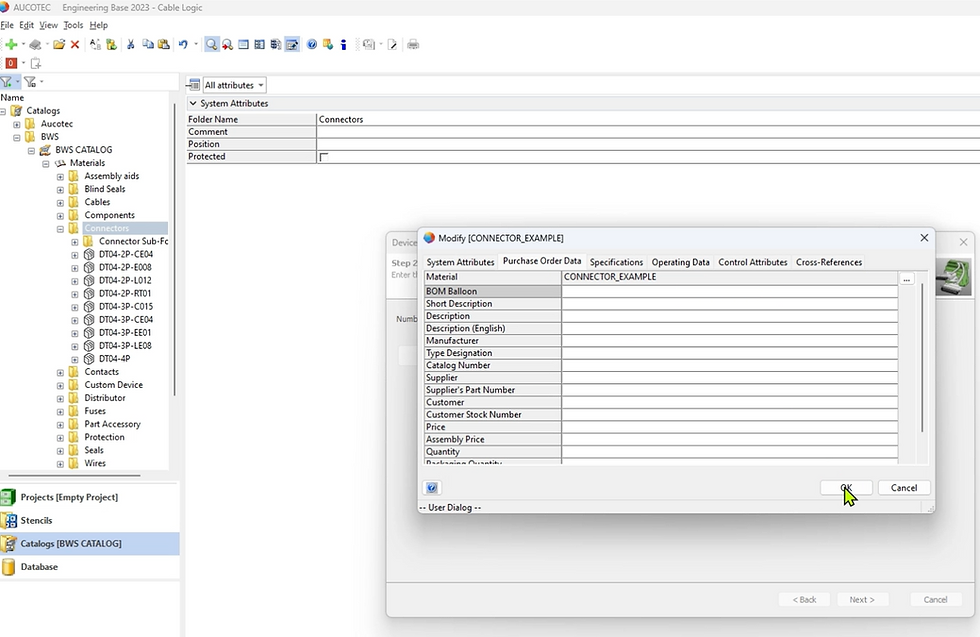
Task: Click the Copy icon
Action: 148,44
